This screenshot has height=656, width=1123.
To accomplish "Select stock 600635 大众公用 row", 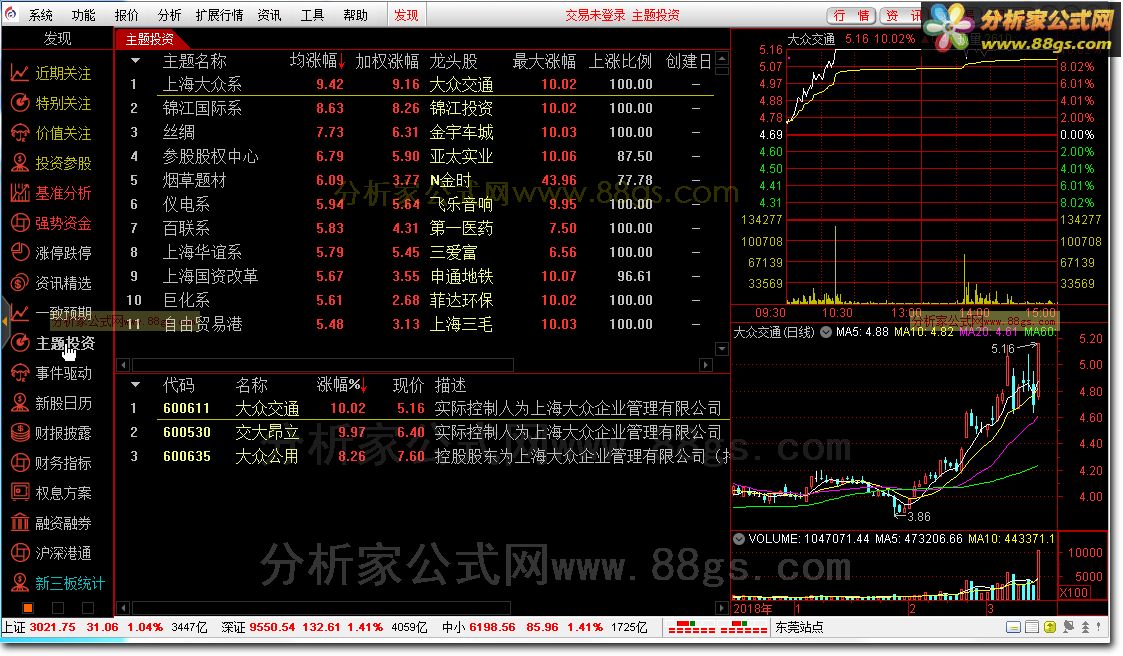I will point(423,456).
